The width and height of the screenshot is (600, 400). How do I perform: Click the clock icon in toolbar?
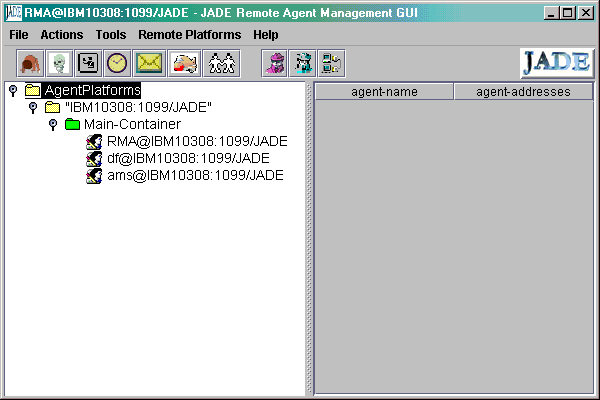[117, 63]
